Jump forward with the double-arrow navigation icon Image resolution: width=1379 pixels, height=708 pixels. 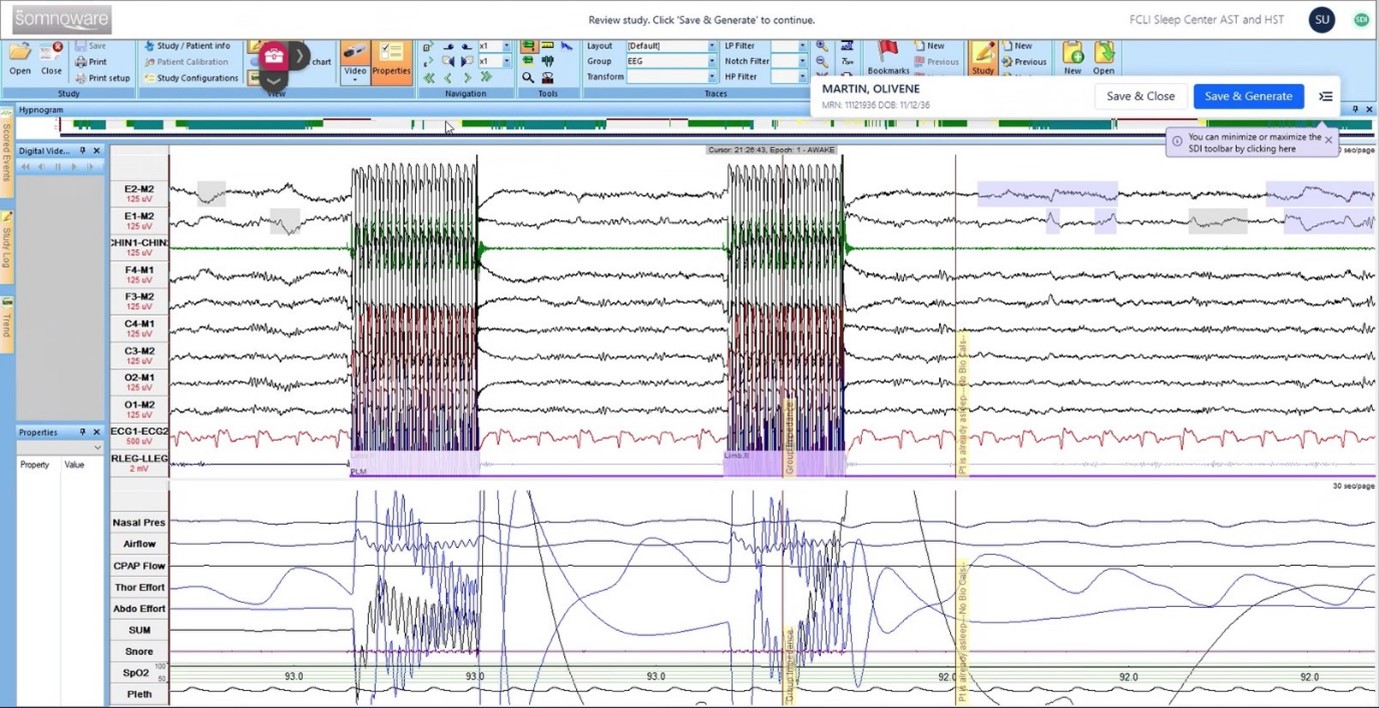pos(486,78)
